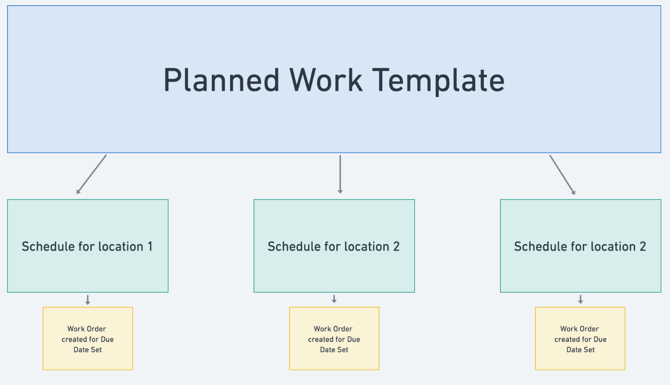Select the vertical arrow from template to center schedule
Image resolution: width=670 pixels, height=385 pixels.
340,174
